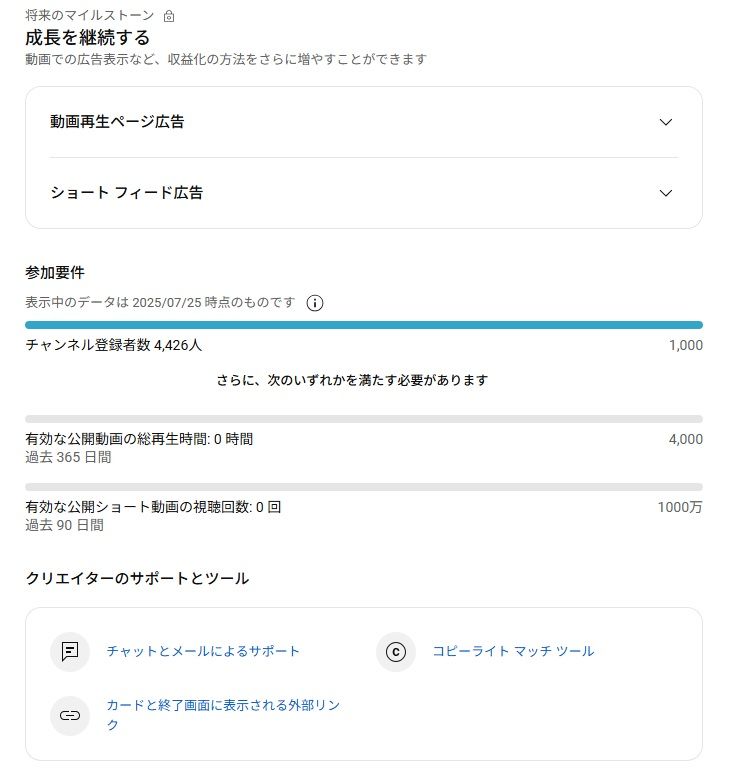Image resolution: width=748 pixels, height=783 pixels.
Task: Click the 有効な公開ショート動画の視聴回数 label
Action: point(153,507)
